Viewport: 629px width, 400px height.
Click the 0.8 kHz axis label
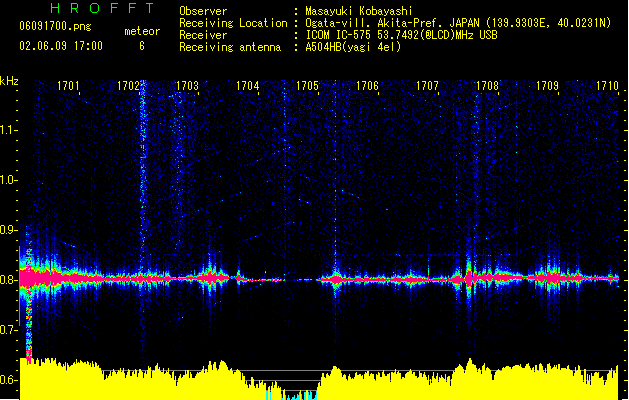(7, 280)
